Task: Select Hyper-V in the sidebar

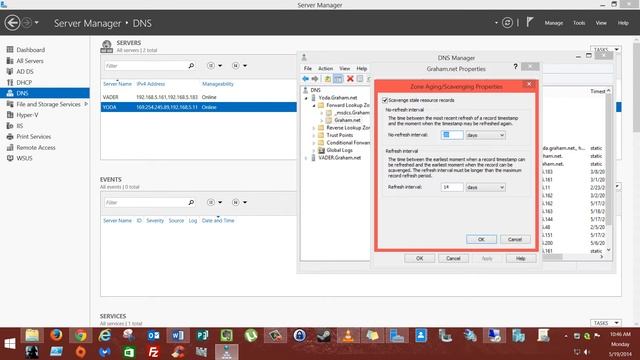Action: point(27,115)
